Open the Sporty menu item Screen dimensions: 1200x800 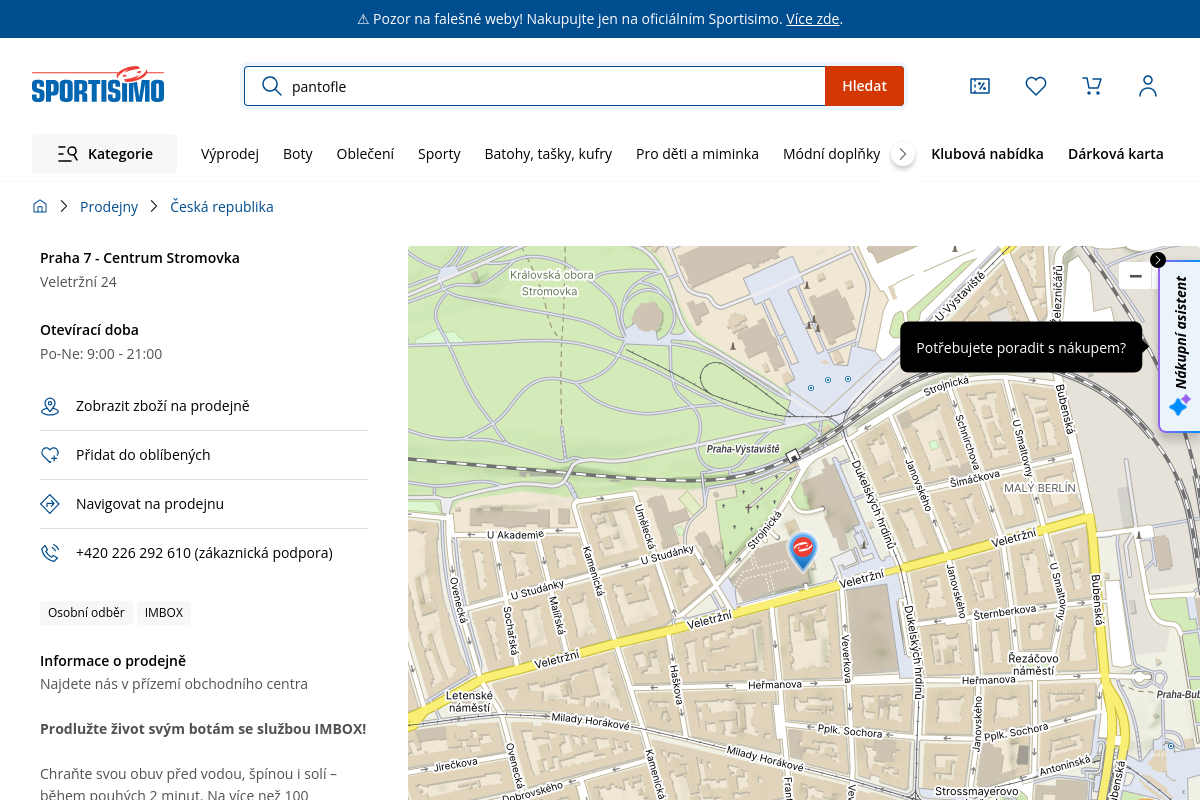439,154
